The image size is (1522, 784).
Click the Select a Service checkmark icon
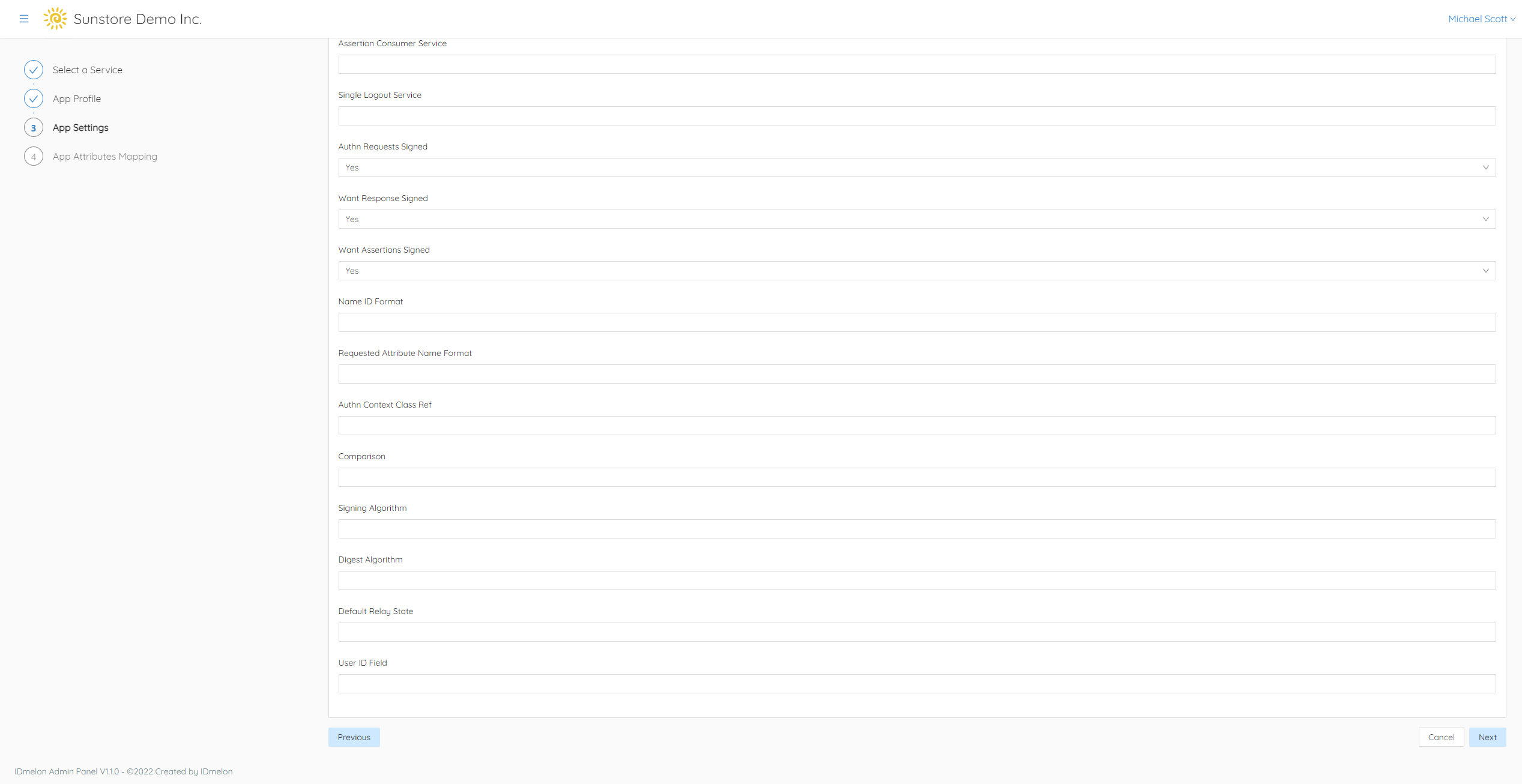[x=34, y=70]
